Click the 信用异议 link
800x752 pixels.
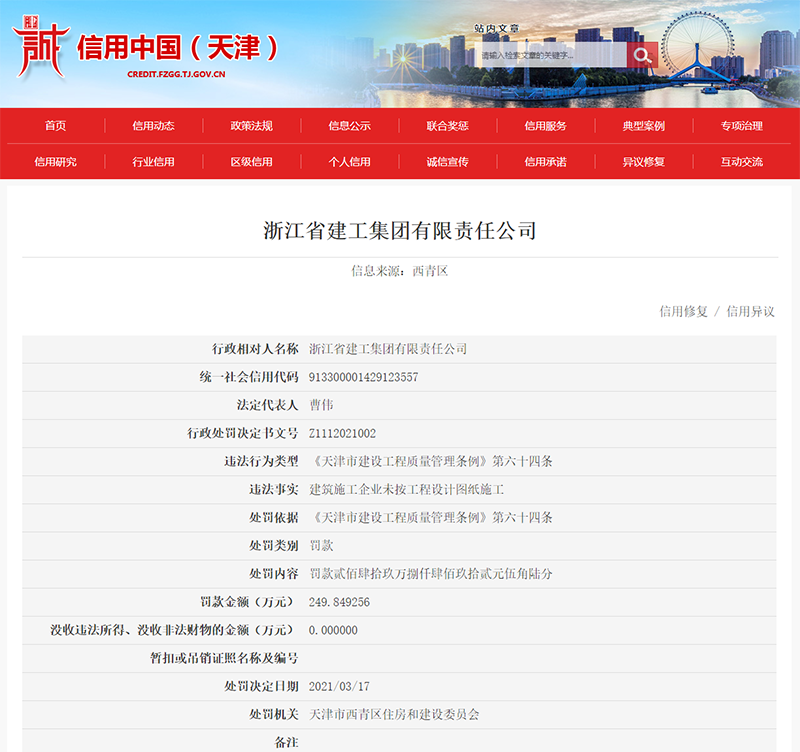[x=751, y=311]
